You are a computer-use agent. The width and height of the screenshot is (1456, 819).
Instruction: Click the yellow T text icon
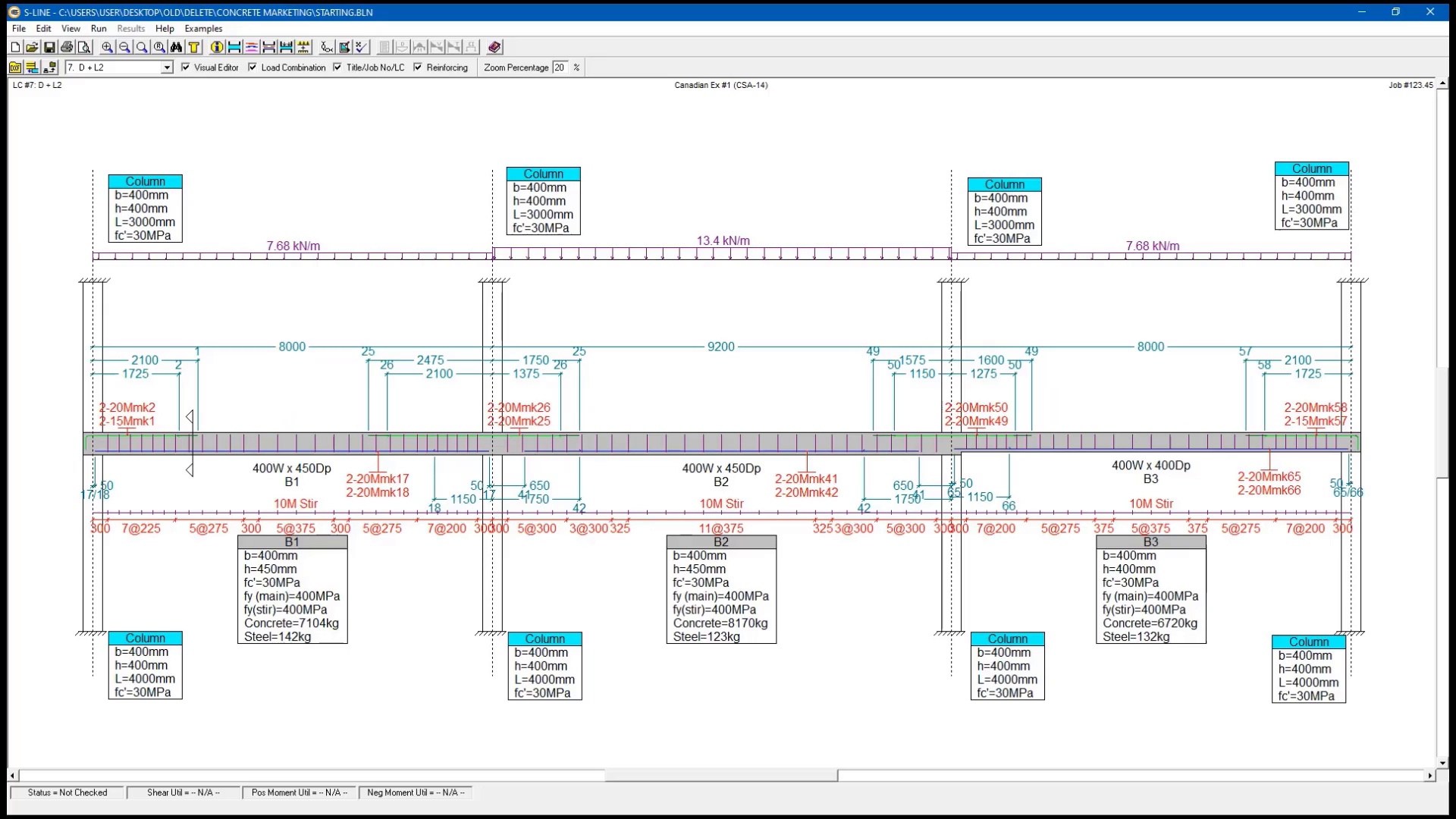pos(194,47)
